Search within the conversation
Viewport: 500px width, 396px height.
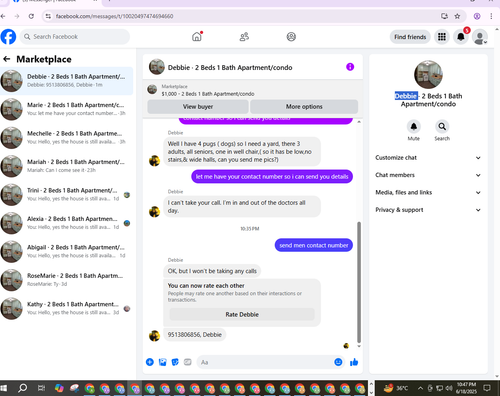[x=442, y=127]
